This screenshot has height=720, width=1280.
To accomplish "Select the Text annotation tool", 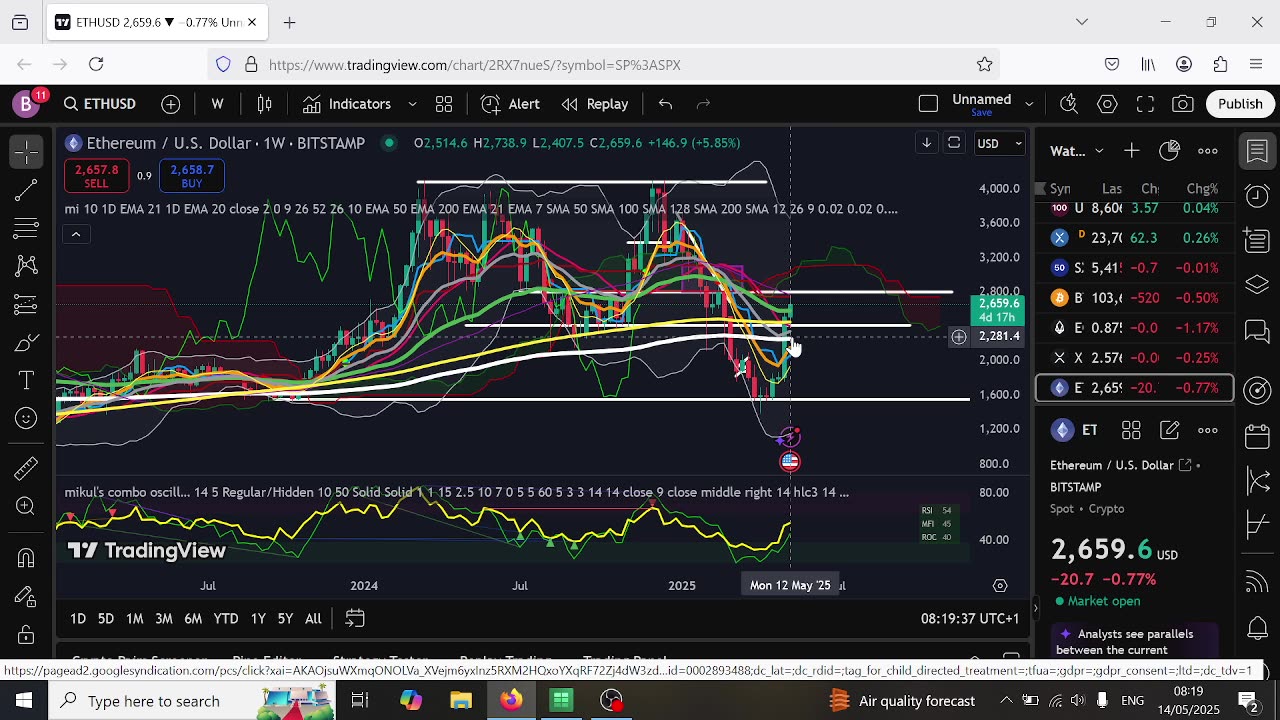I will [27, 380].
